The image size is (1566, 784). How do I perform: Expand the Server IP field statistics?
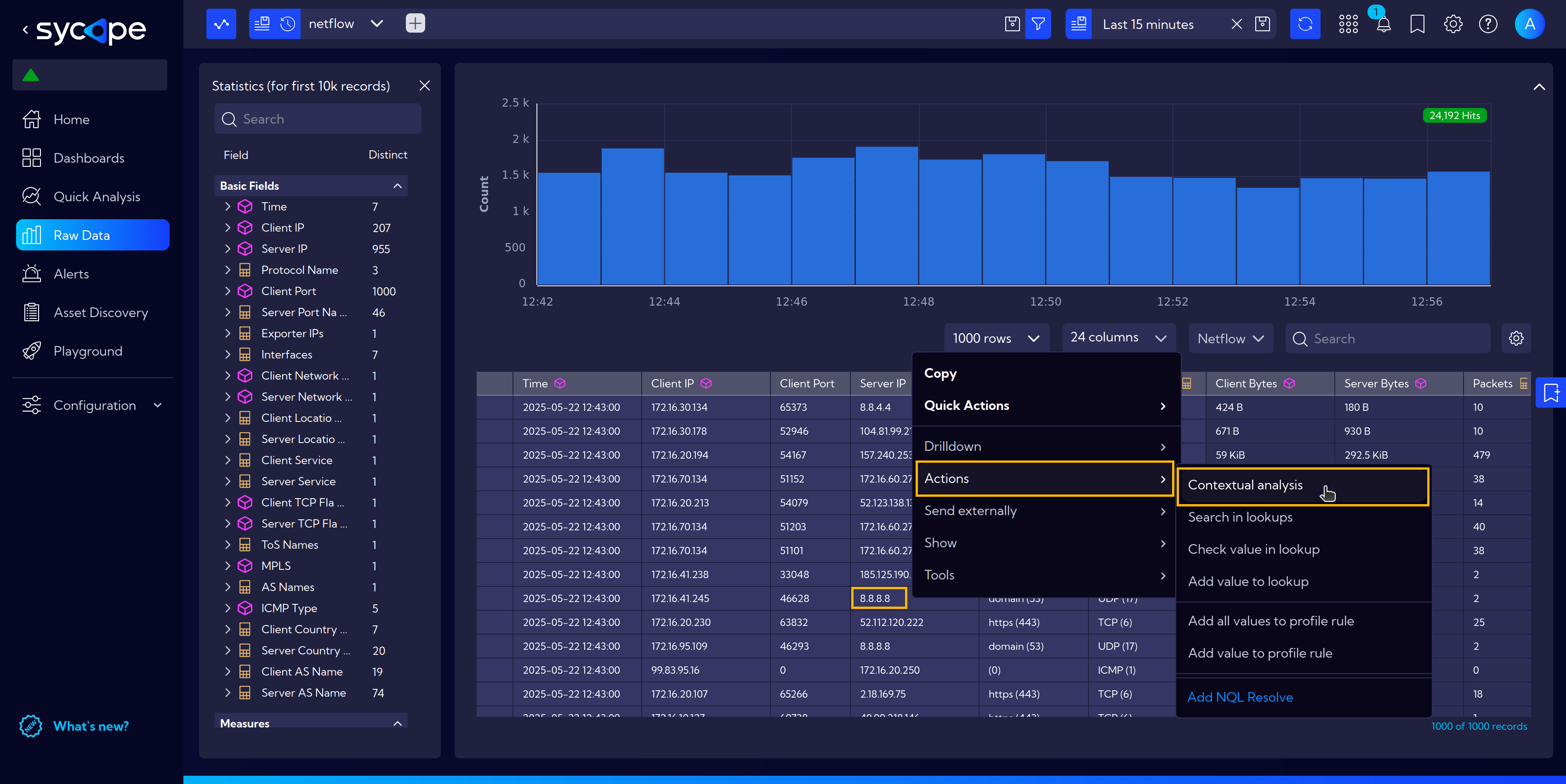(228, 249)
